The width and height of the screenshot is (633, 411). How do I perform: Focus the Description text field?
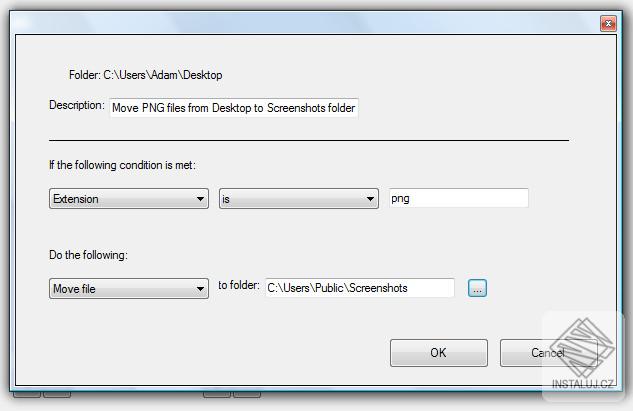tap(234, 108)
